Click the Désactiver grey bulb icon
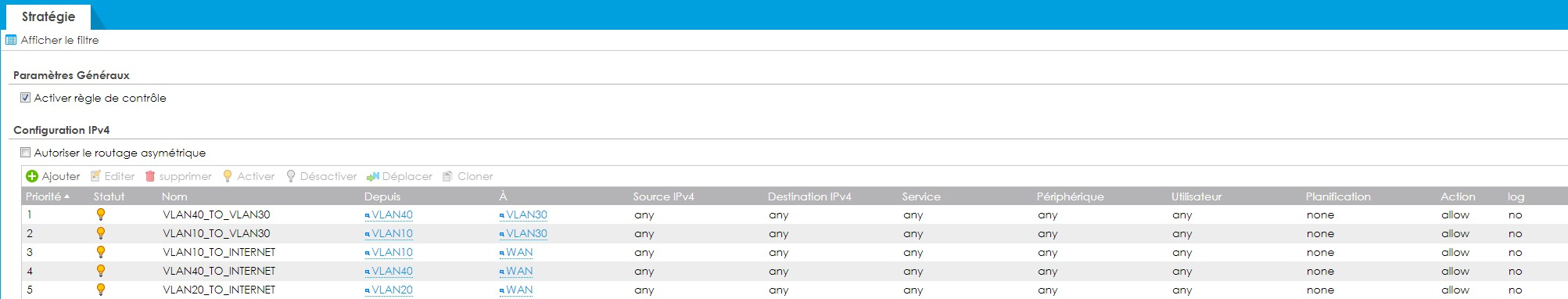 point(291,176)
